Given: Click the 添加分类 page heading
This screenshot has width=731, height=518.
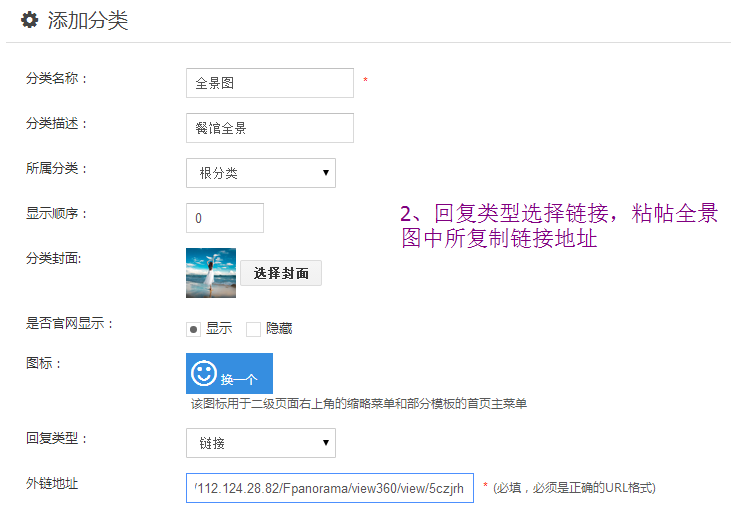Looking at the screenshot, I should click(88, 20).
